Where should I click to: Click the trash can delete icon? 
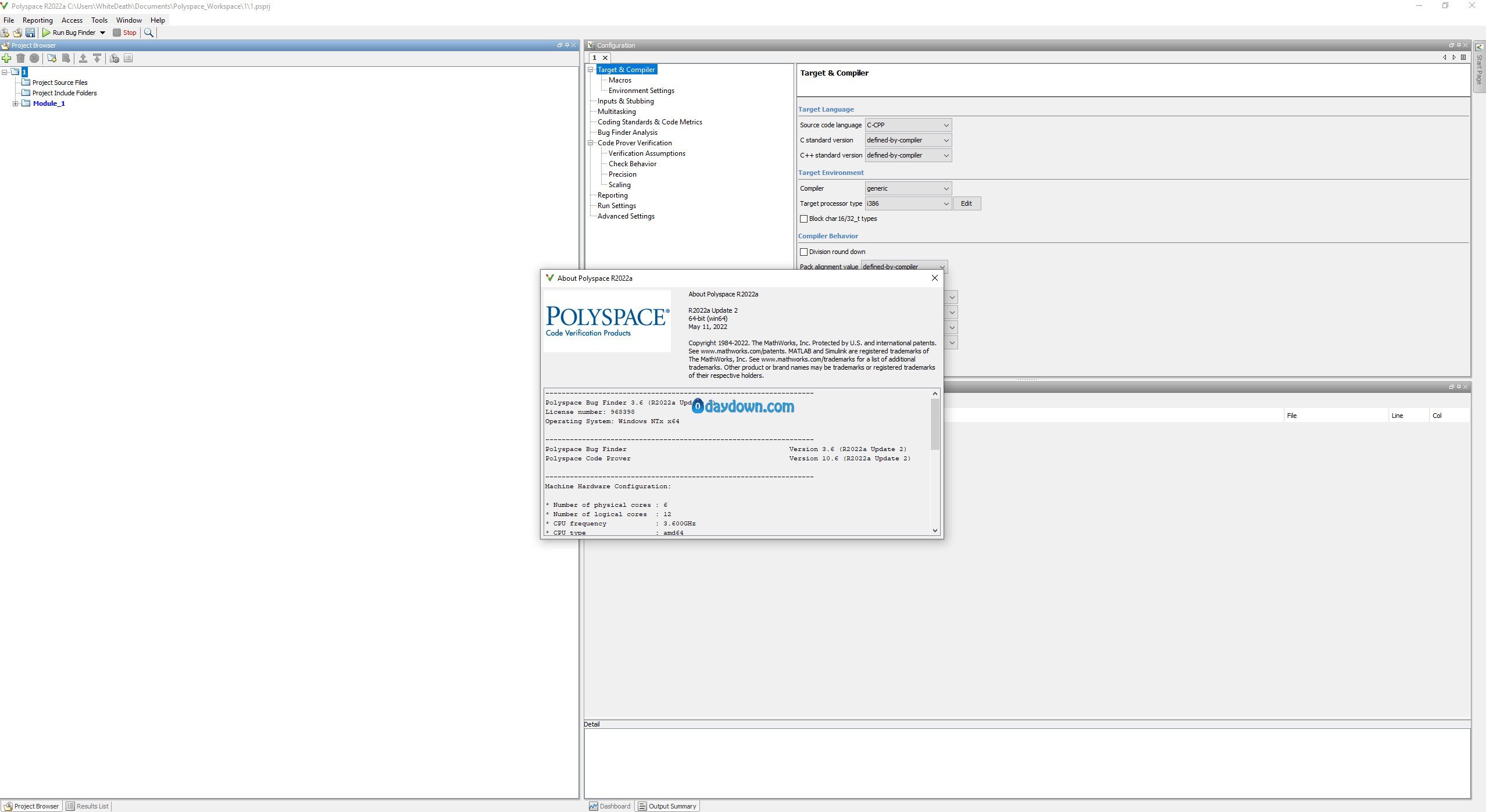point(20,58)
